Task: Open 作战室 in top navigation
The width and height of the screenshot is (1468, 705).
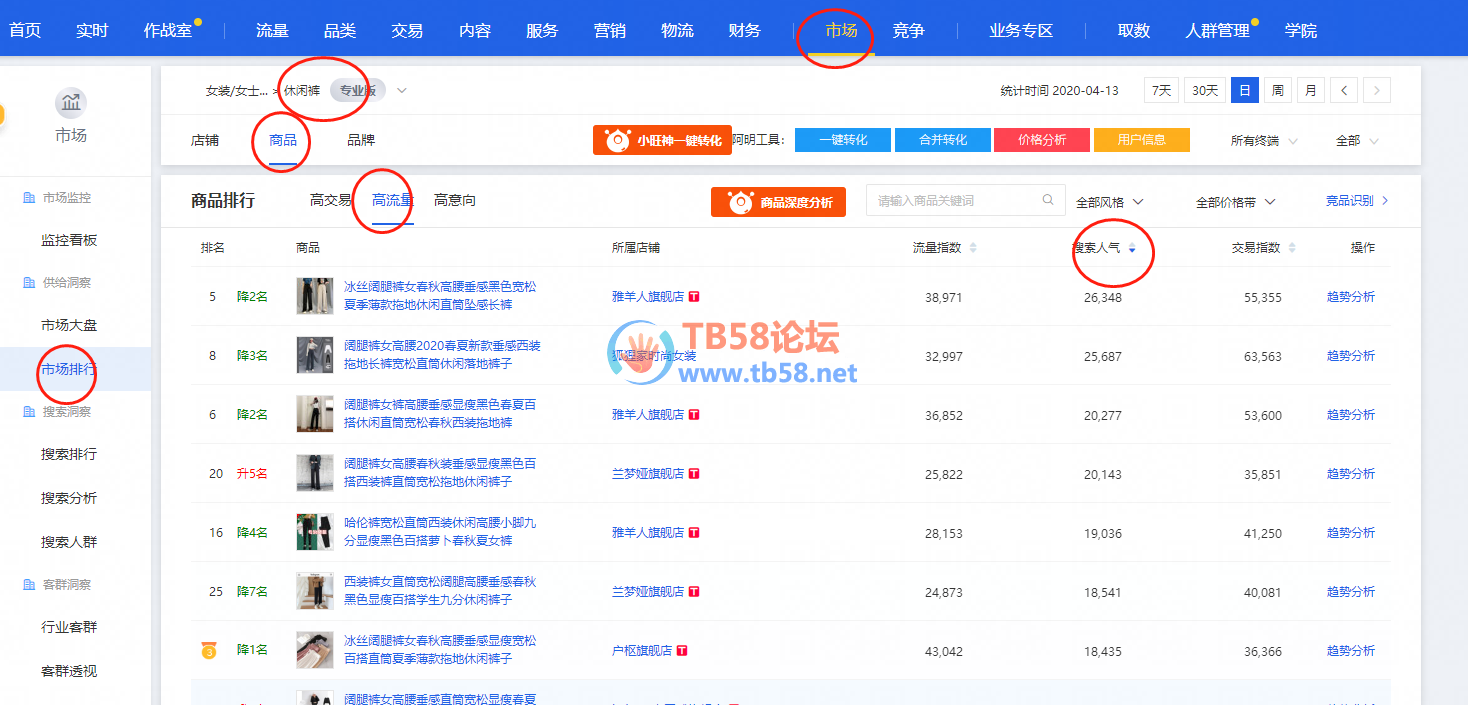Action: point(168,31)
